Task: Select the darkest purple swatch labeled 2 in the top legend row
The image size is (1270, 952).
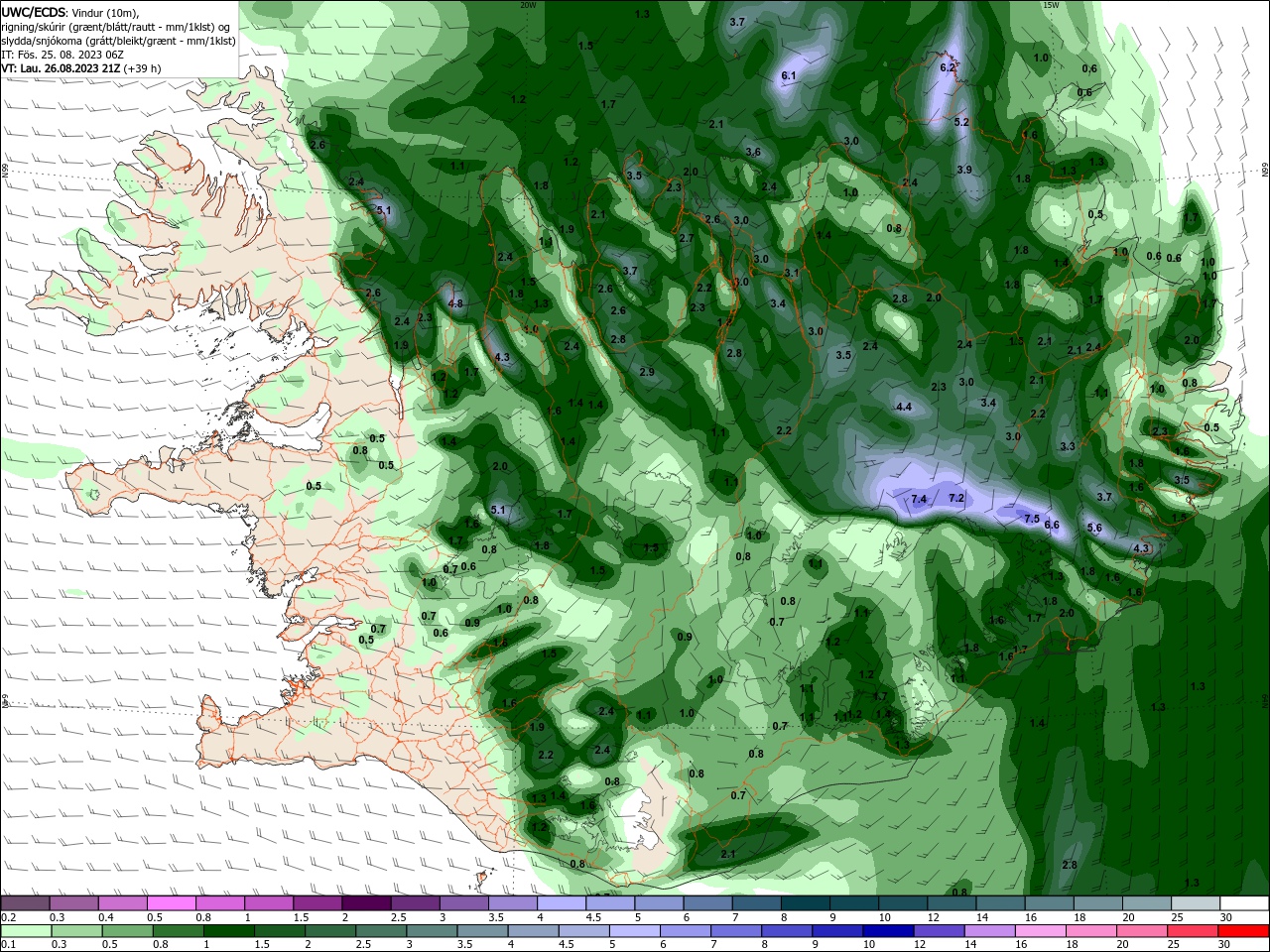Action: [x=366, y=903]
